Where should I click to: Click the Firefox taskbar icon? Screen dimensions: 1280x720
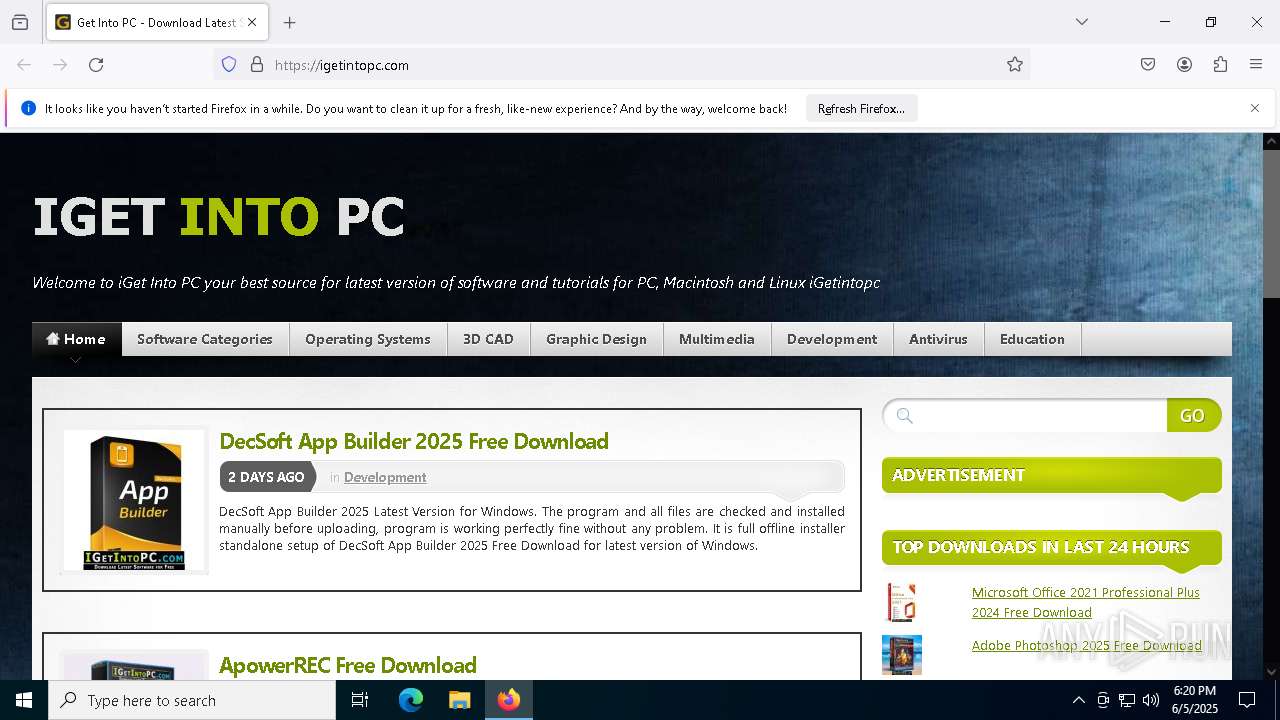tap(509, 700)
